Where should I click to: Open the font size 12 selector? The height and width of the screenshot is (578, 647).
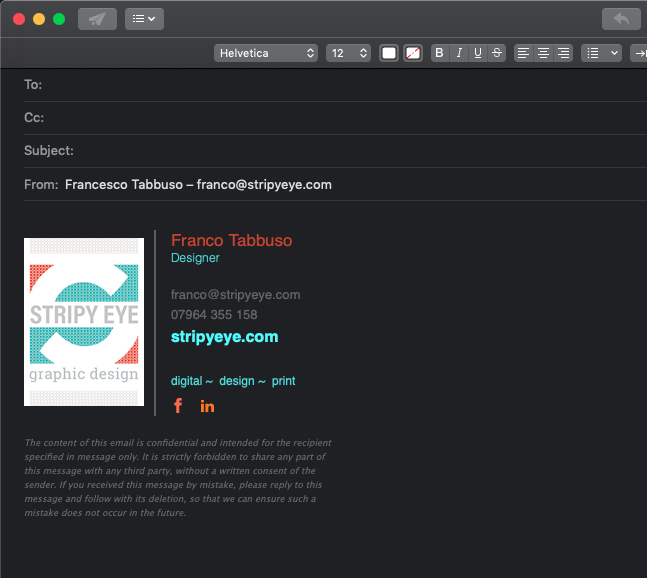point(348,53)
